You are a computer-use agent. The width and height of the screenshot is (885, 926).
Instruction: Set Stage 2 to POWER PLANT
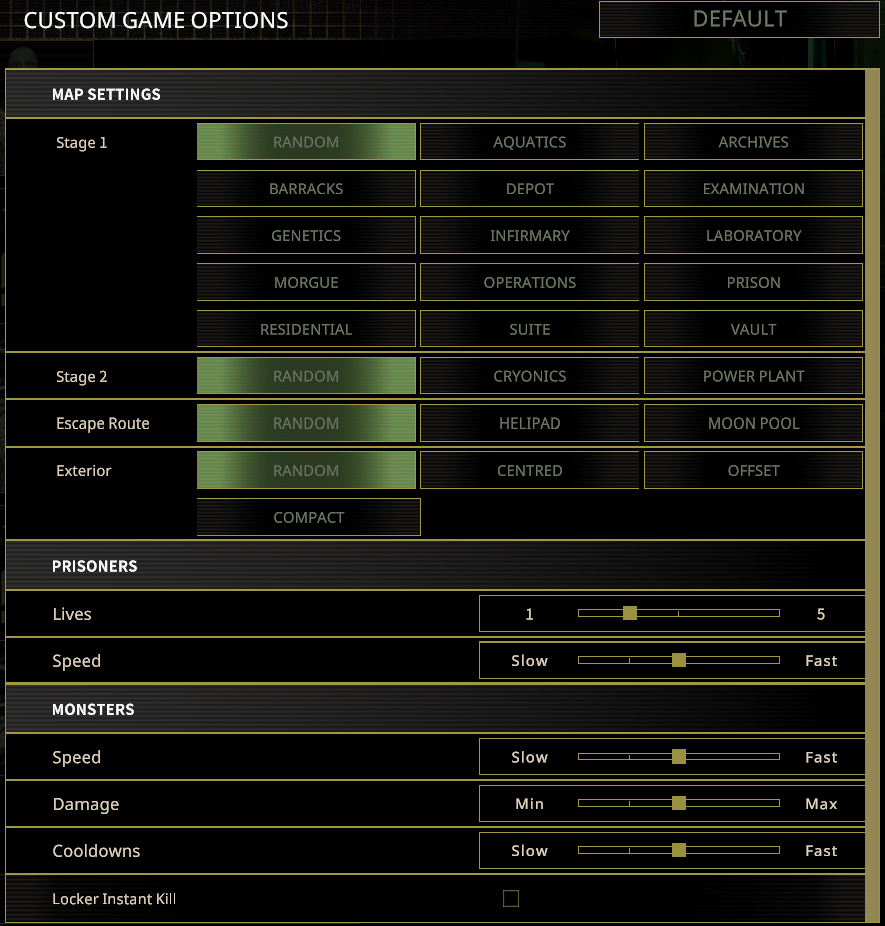tap(753, 377)
